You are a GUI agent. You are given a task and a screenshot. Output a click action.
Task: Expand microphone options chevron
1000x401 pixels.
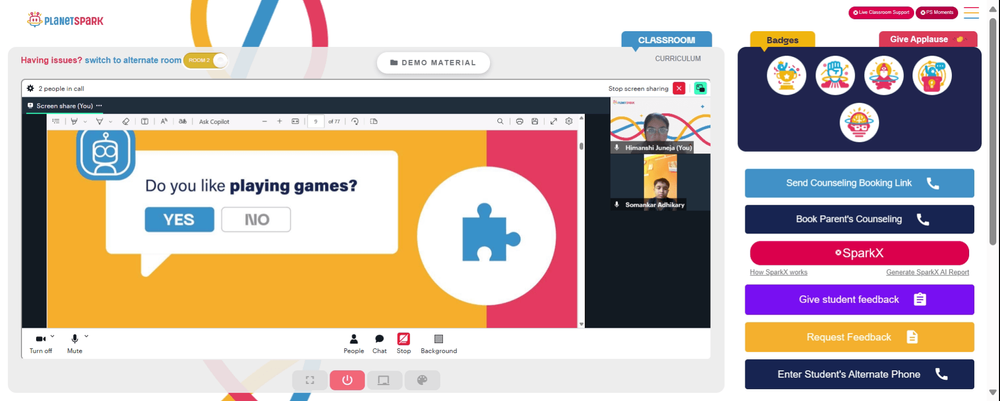pyautogui.click(x=86, y=336)
